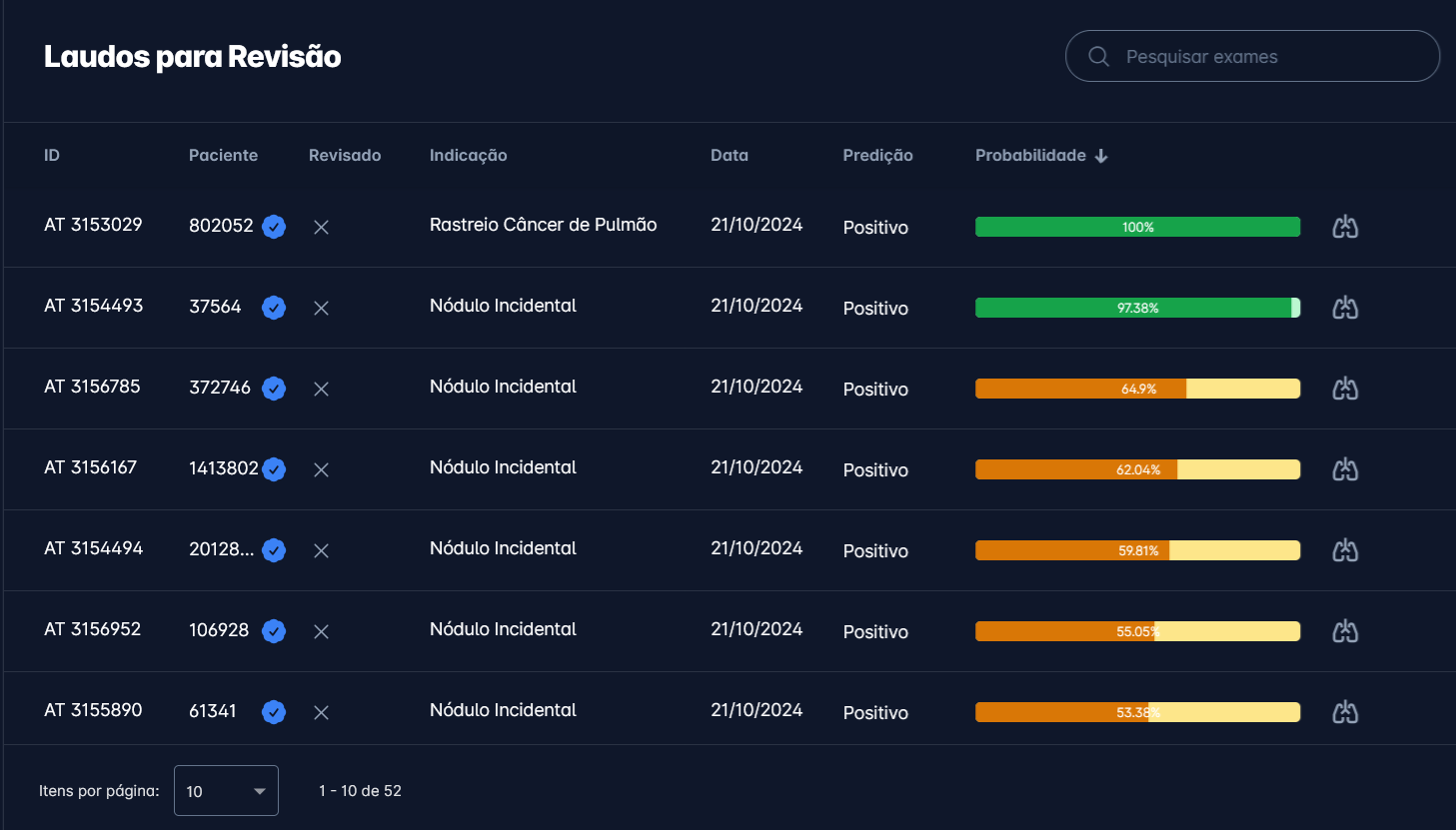The image size is (1456, 830).
Task: Sort table by Indicação column header
Action: pyautogui.click(x=468, y=155)
